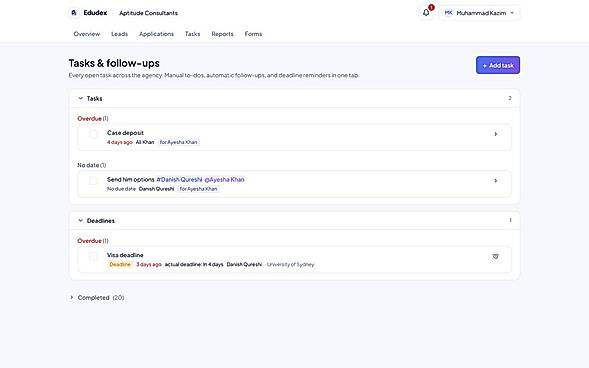Click the Overdue (1) heading under Tasks
The image size is (589, 368).
click(x=93, y=118)
